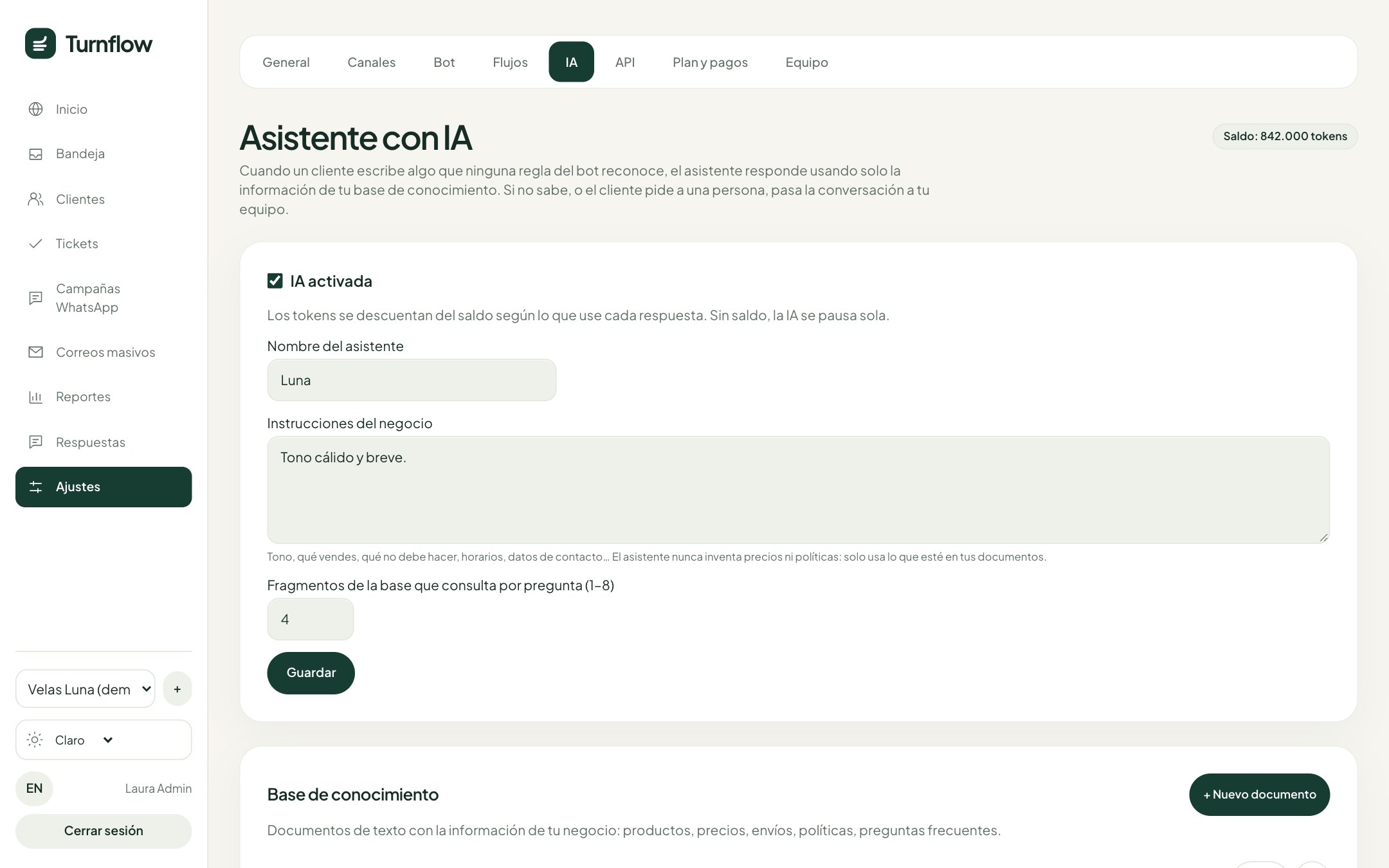Click the Correos masivos envelope icon

36,352
